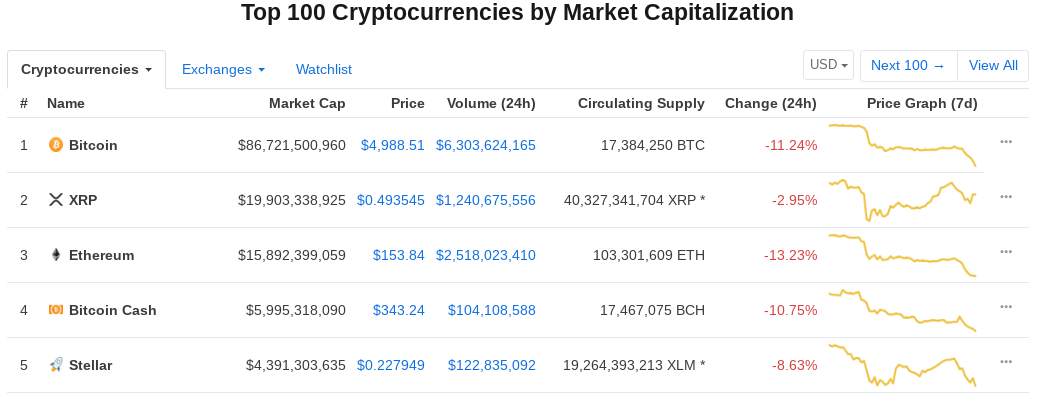Open Bitcoin price link $4,988.51
Screen dimensions: 1037x395
point(393,145)
